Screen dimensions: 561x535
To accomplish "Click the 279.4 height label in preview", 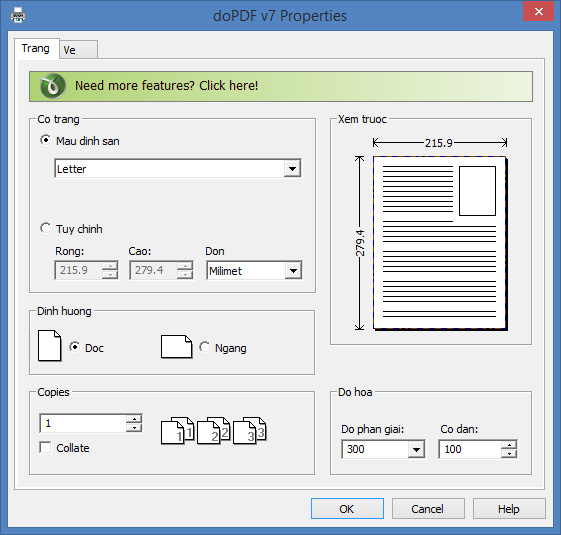I will click(x=360, y=243).
